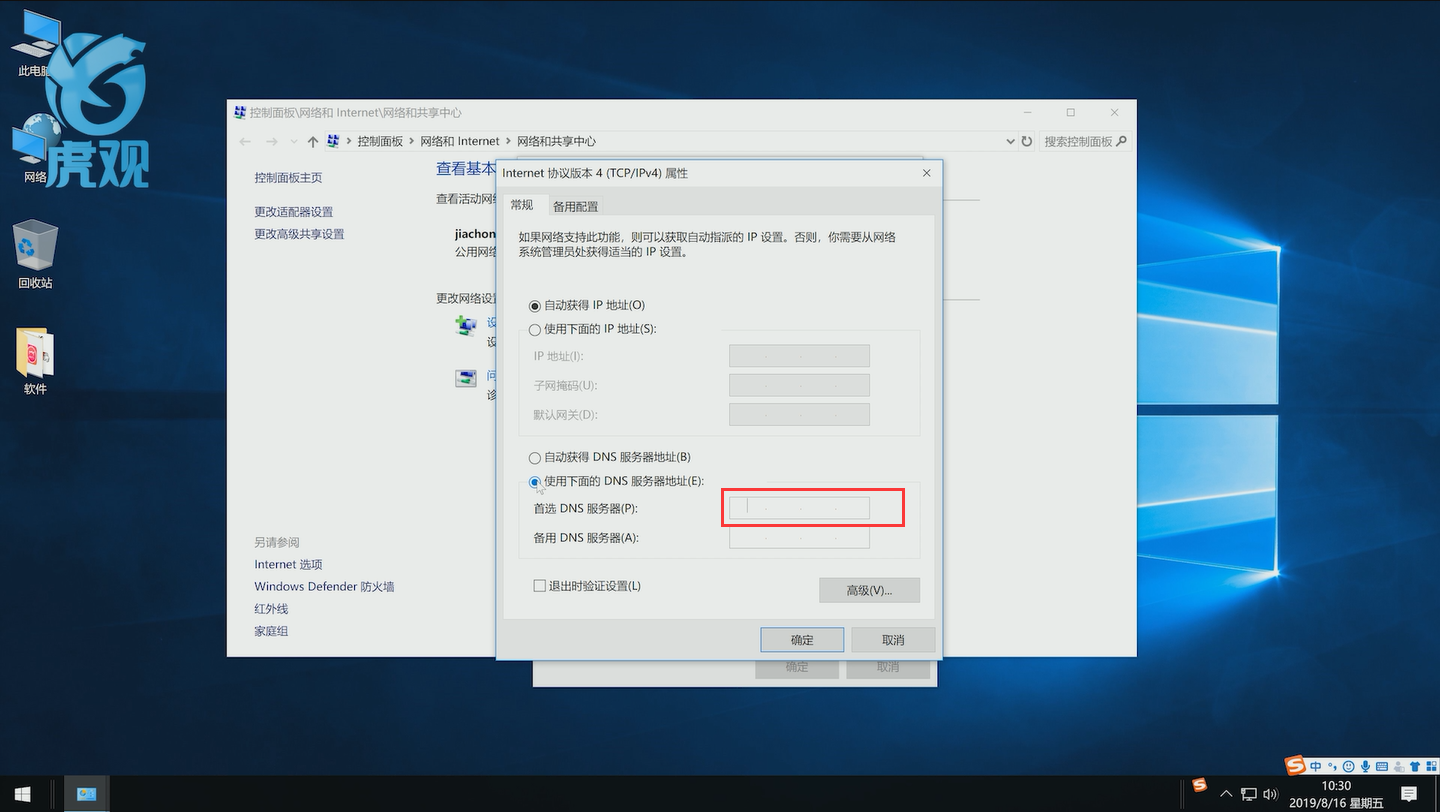
Task: Open the soft keyboard icon on IME bar
Action: pos(1382,766)
